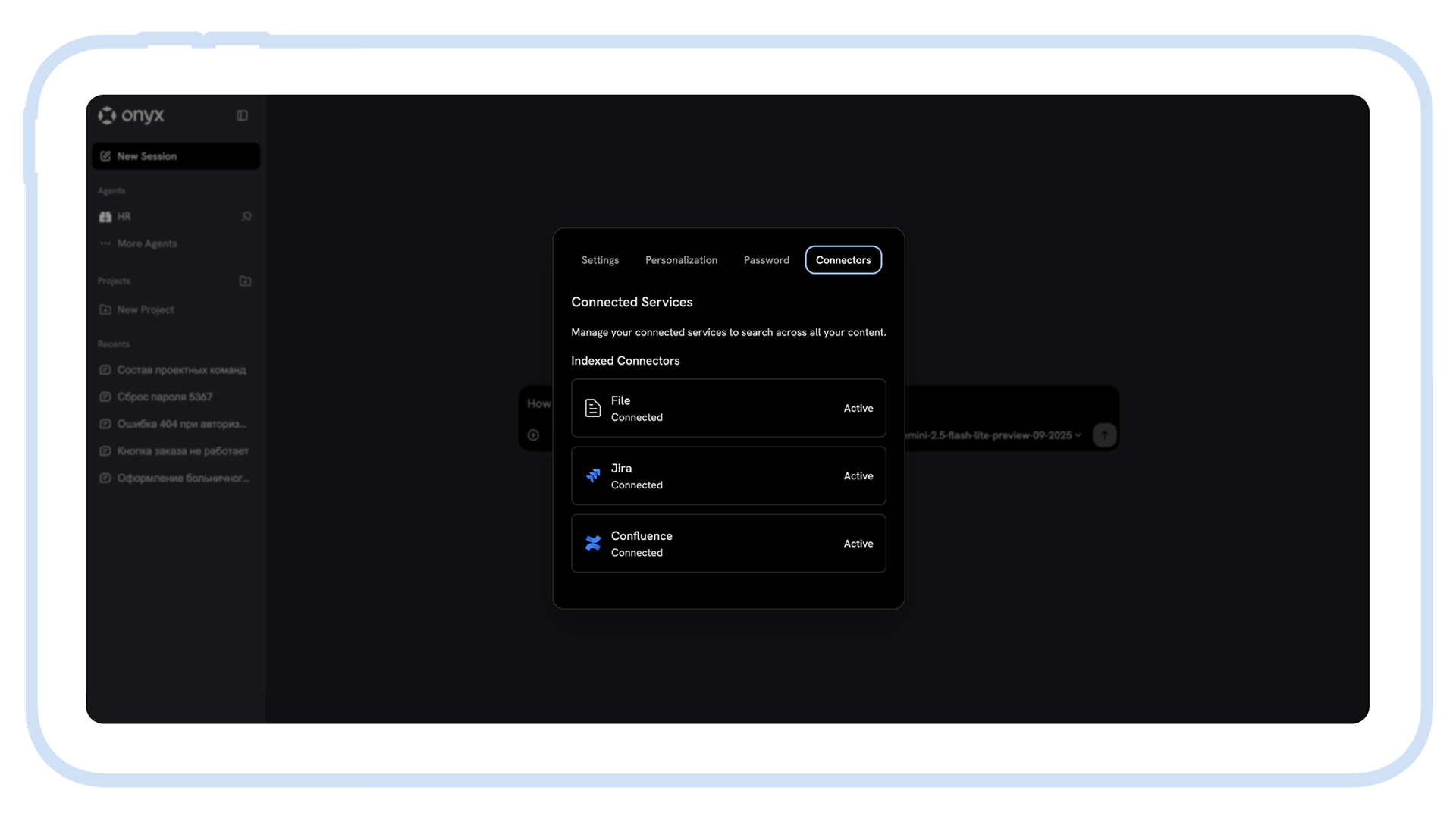Screen dimensions: 1456x819
Task: Pin the HR agent via pin icon
Action: point(246,217)
